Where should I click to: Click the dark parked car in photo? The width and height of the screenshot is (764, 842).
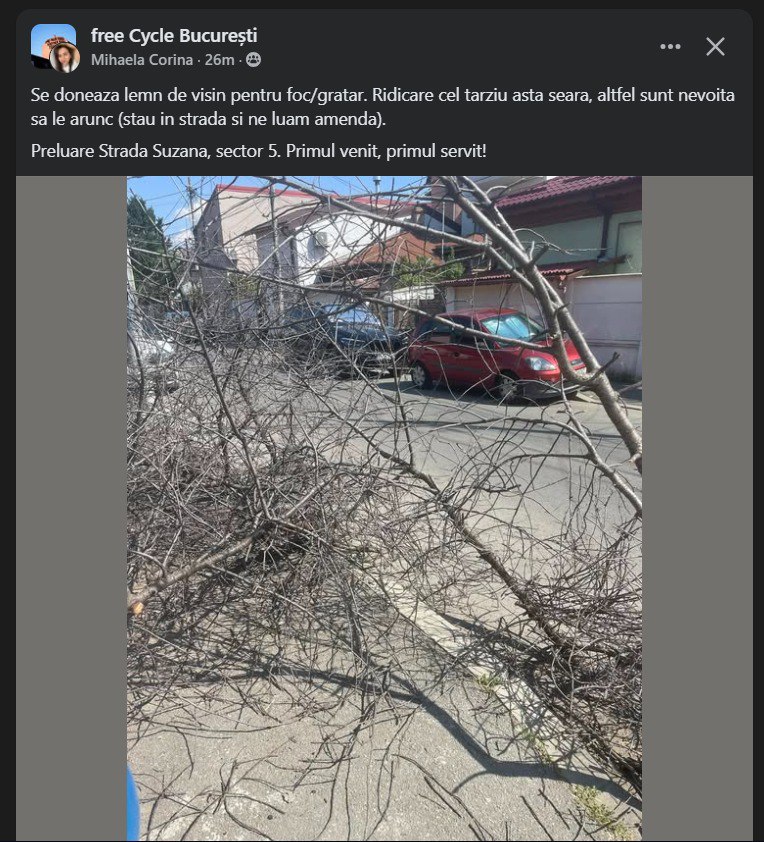click(349, 337)
